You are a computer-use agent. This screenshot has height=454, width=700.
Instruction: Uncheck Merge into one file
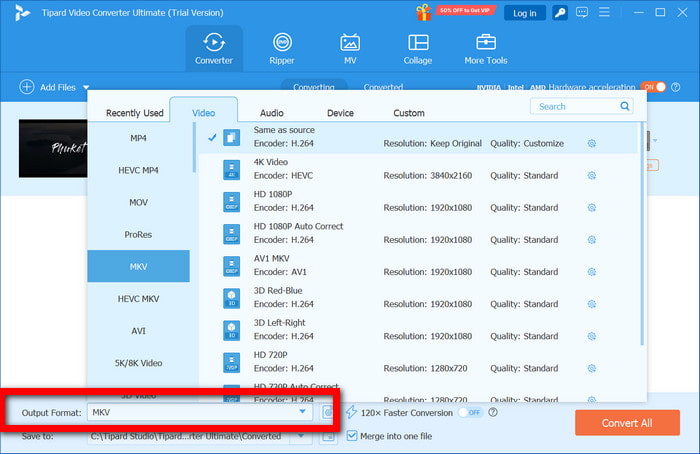(x=352, y=436)
